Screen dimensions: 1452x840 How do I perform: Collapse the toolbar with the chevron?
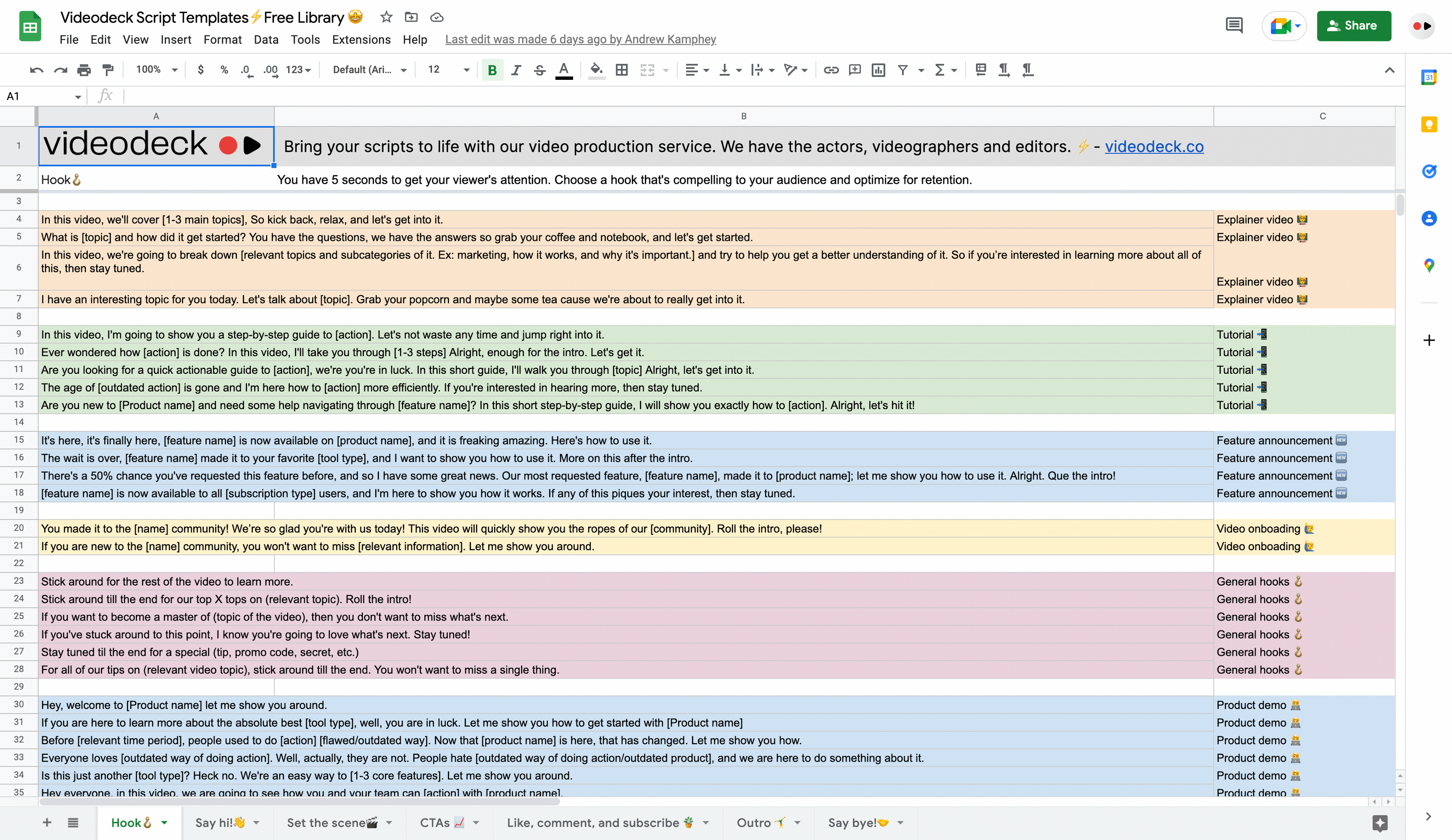pos(1390,70)
